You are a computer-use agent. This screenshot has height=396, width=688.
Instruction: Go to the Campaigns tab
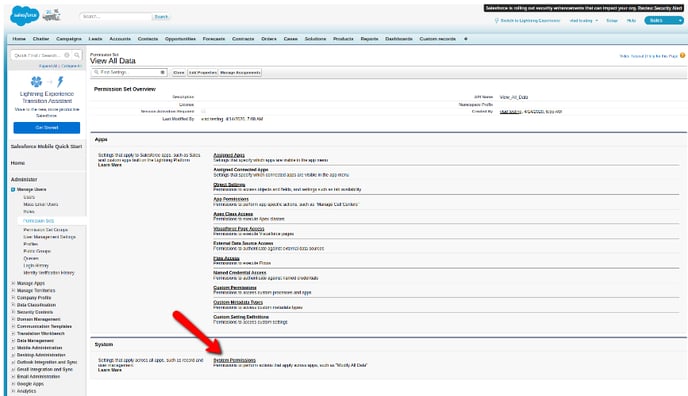point(69,39)
